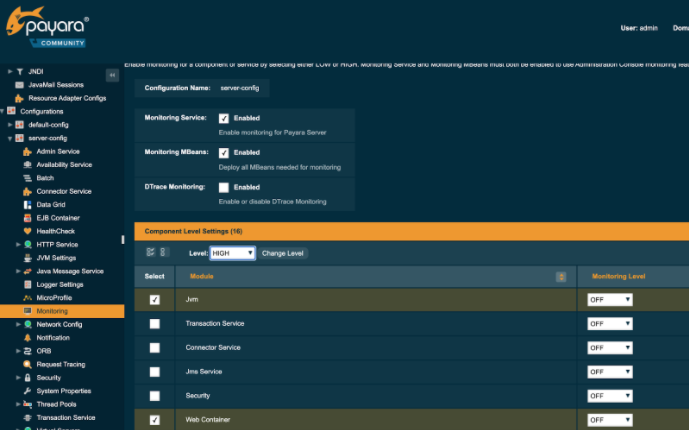Viewport: 689px width, 430px height.
Task: Click the select all rows icon
Action: click(150, 253)
